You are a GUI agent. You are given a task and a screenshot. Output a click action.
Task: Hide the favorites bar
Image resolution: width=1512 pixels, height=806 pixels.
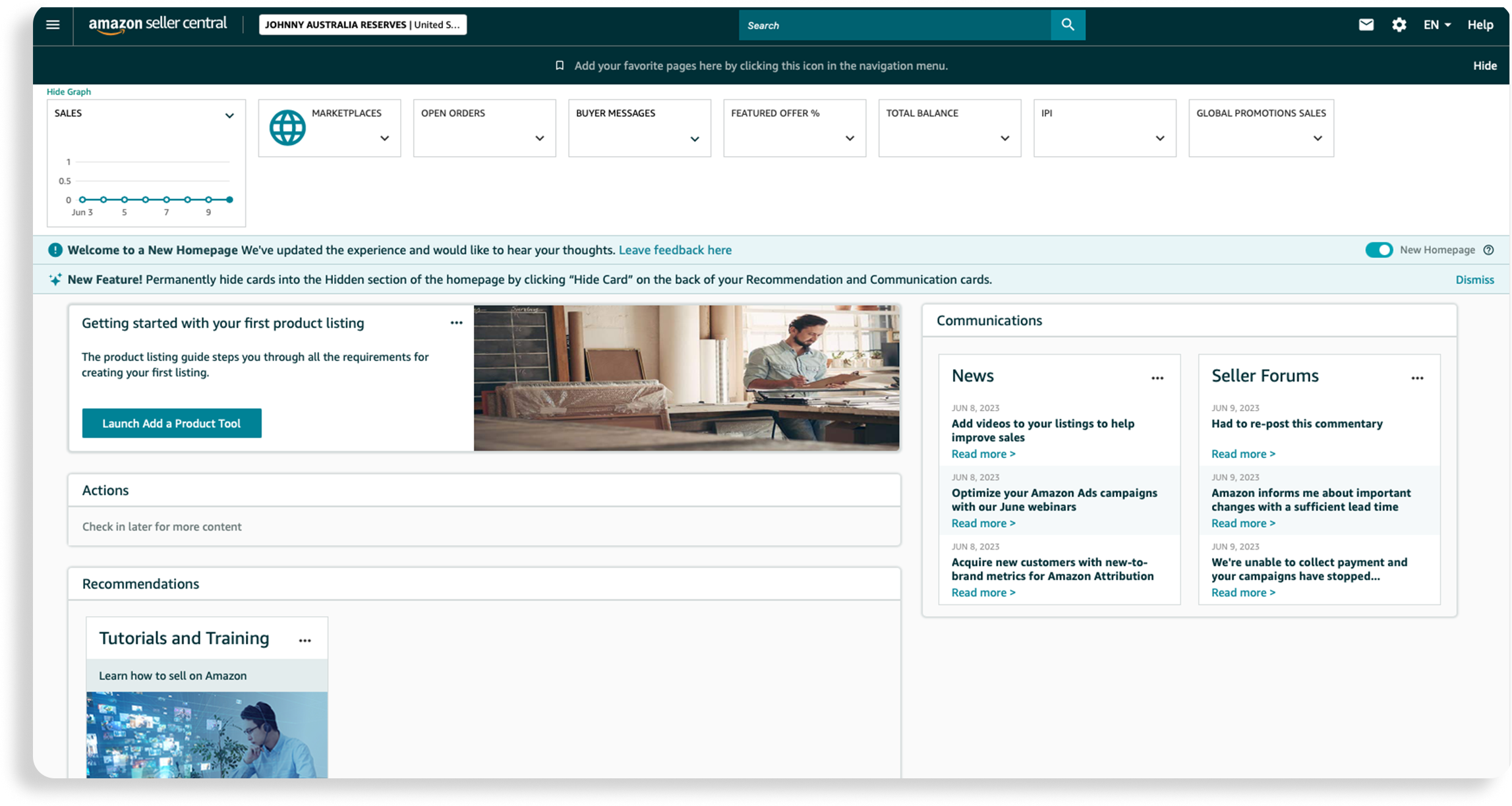pyautogui.click(x=1485, y=66)
